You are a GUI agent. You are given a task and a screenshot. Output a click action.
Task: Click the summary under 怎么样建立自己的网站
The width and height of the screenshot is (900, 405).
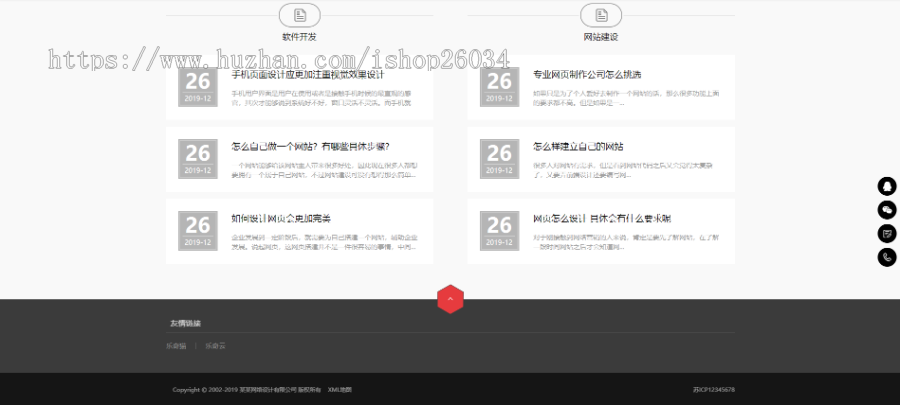(x=623, y=170)
